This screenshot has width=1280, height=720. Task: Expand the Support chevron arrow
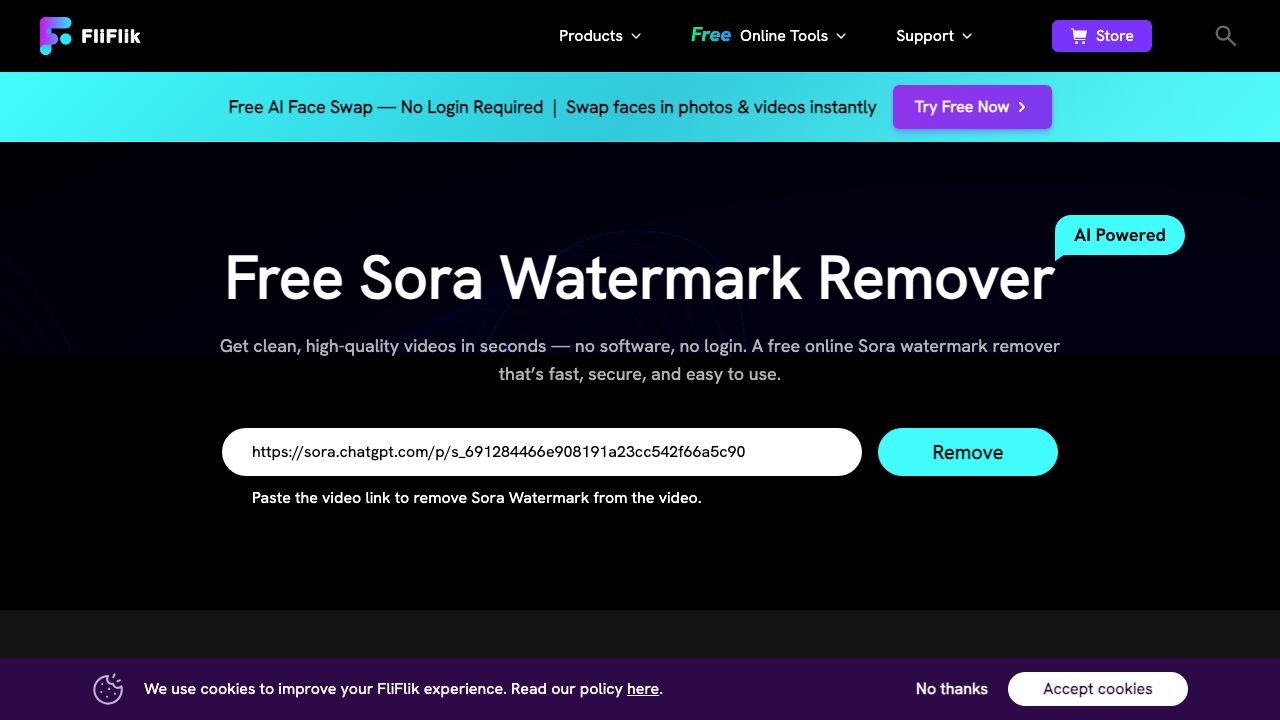(x=967, y=36)
